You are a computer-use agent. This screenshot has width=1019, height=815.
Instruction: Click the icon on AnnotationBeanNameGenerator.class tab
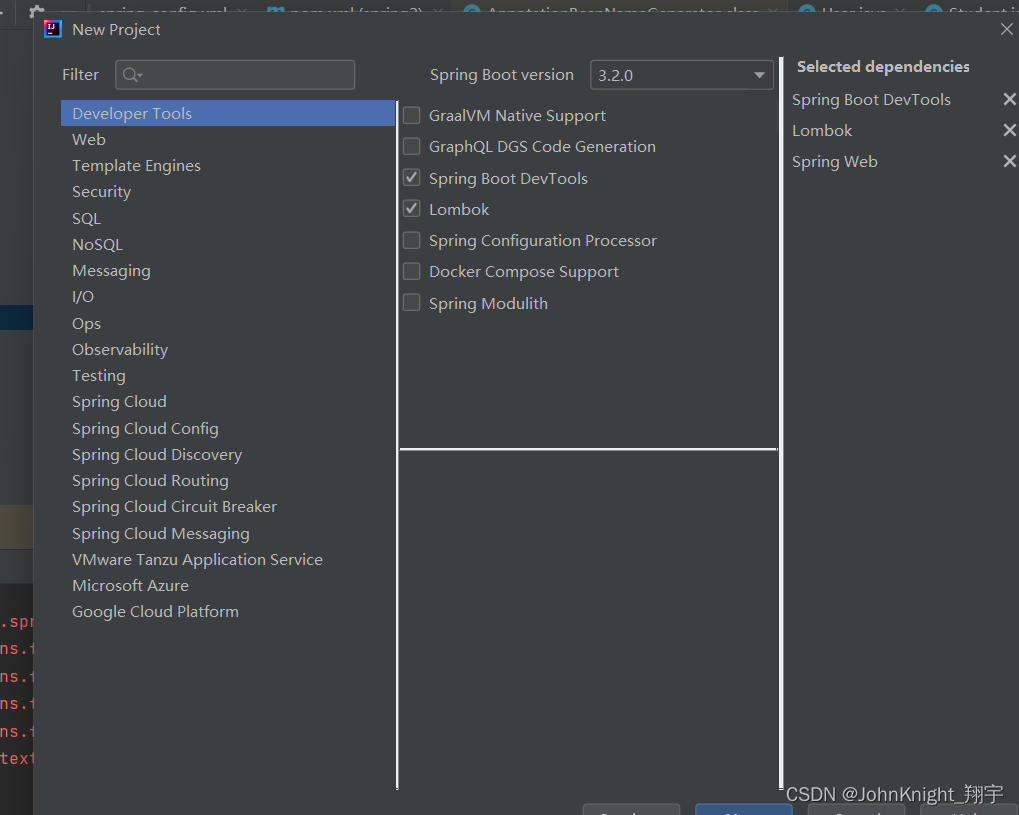471,9
